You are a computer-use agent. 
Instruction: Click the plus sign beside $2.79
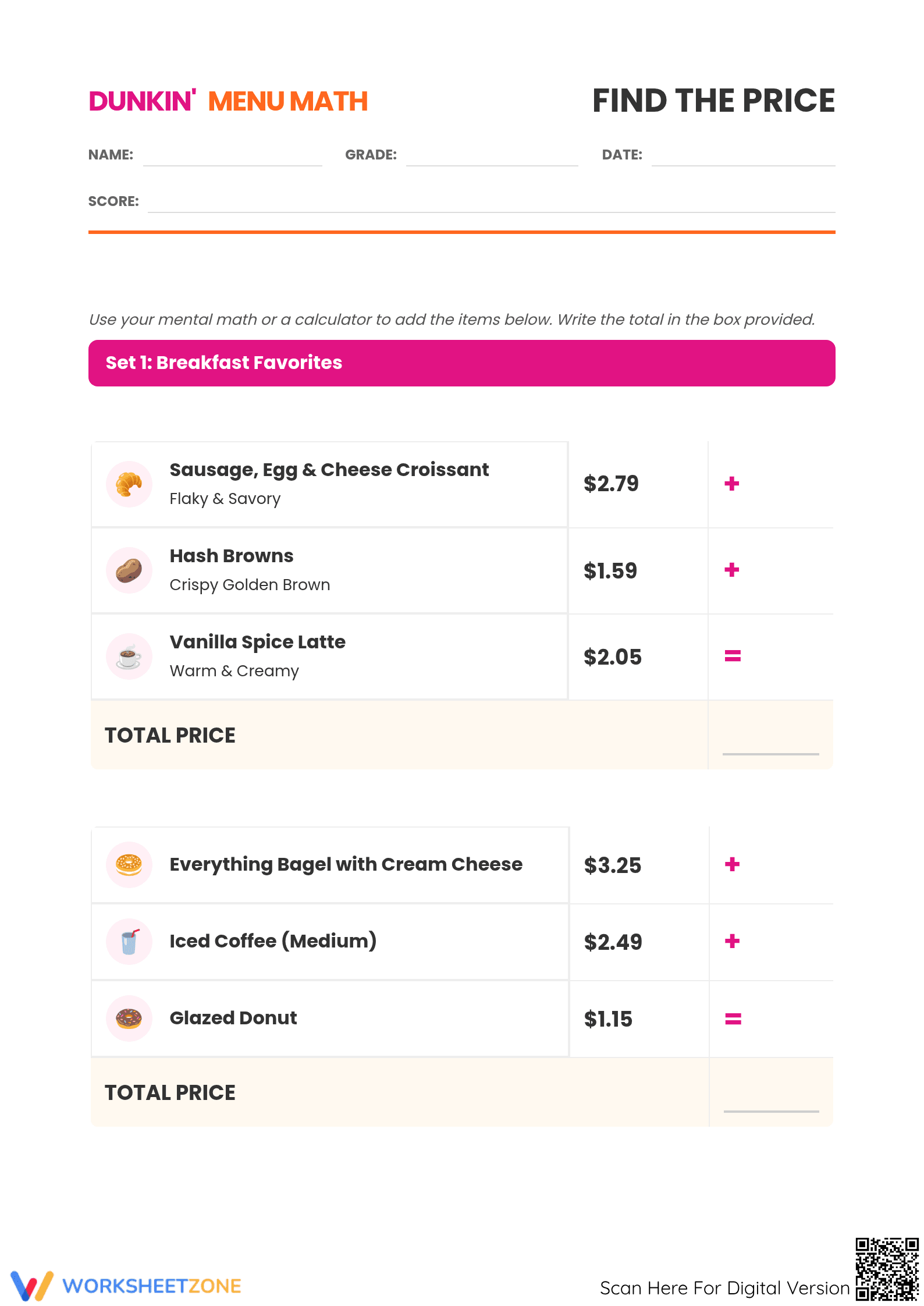click(732, 484)
